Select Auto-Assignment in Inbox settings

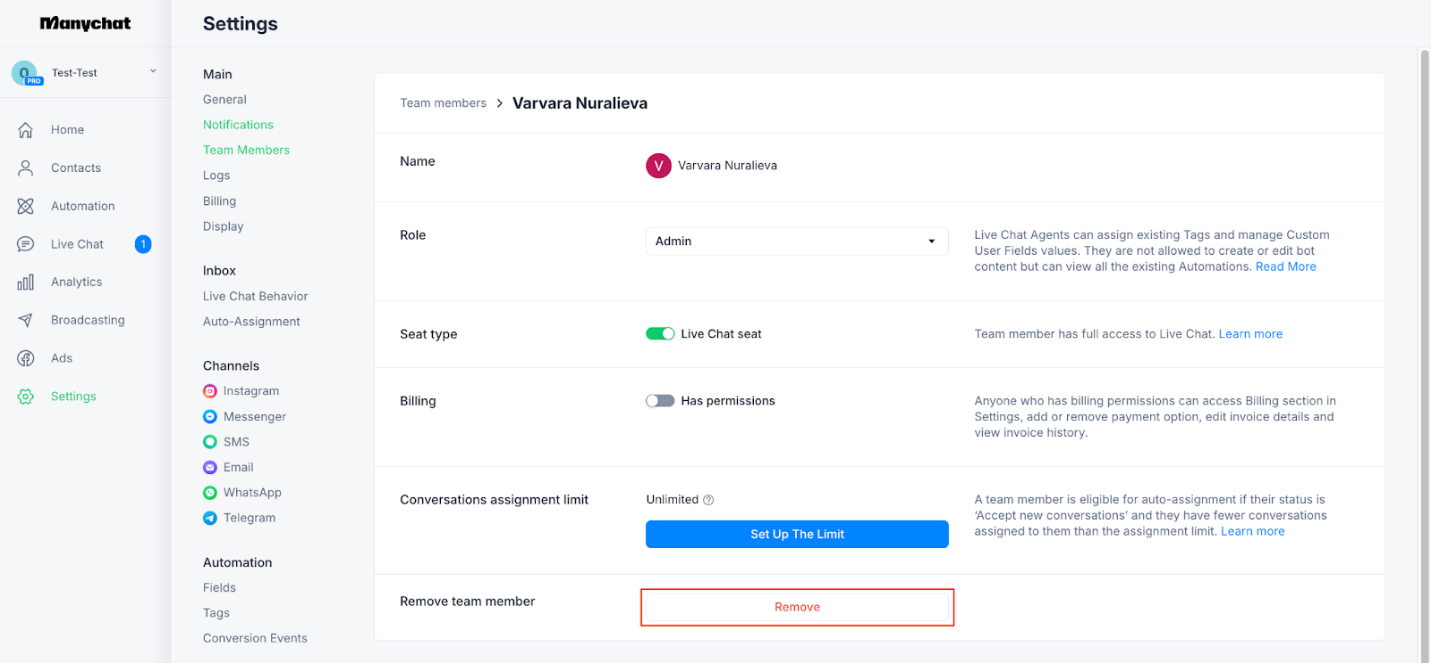pyautogui.click(x=251, y=322)
